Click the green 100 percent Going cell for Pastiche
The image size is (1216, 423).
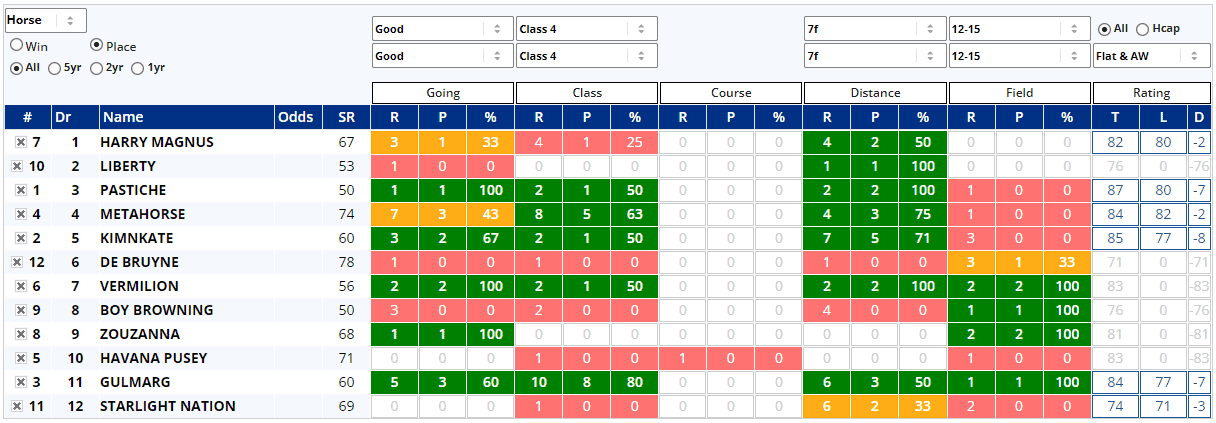click(x=490, y=190)
